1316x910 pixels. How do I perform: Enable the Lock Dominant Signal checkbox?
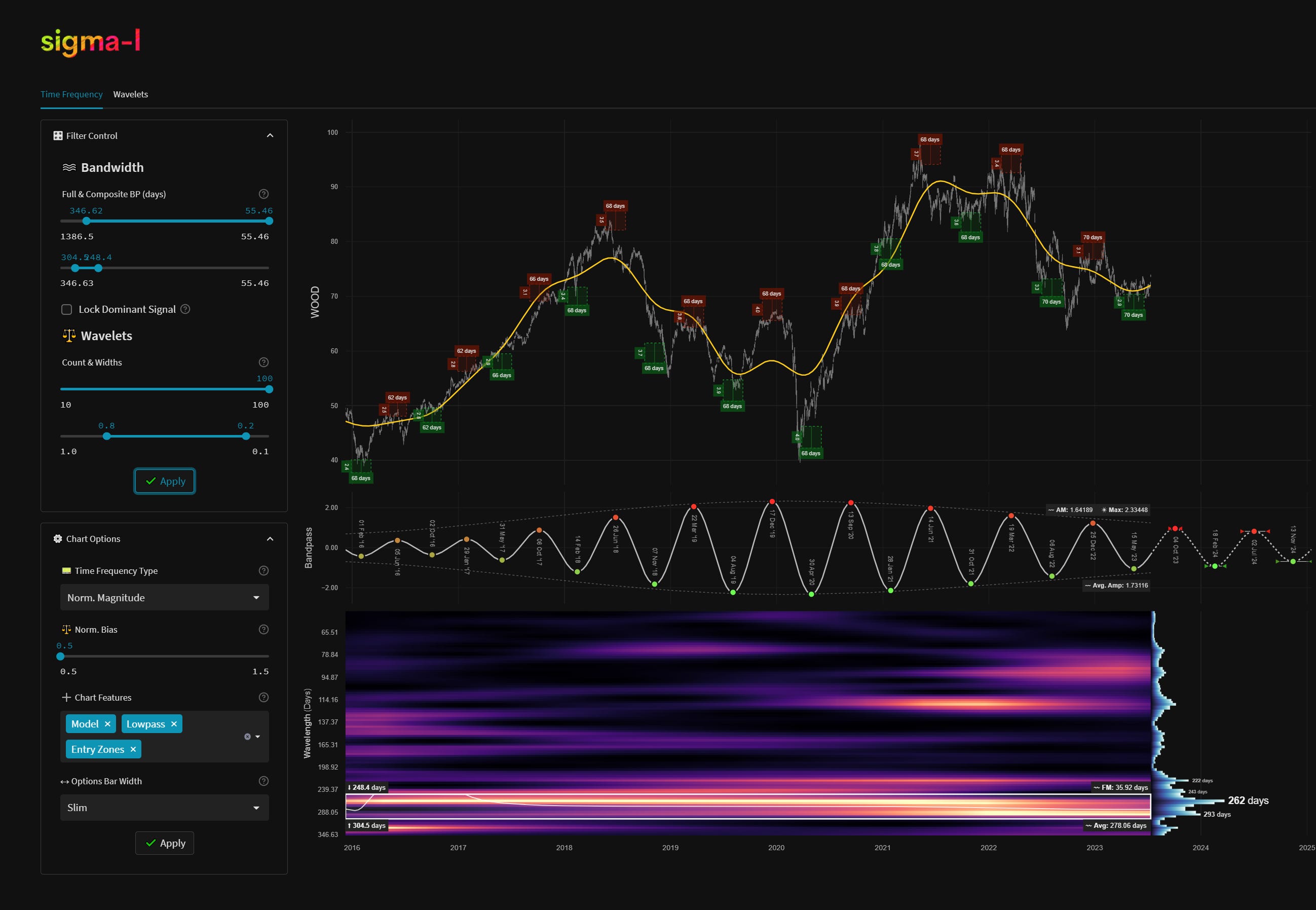pos(67,310)
